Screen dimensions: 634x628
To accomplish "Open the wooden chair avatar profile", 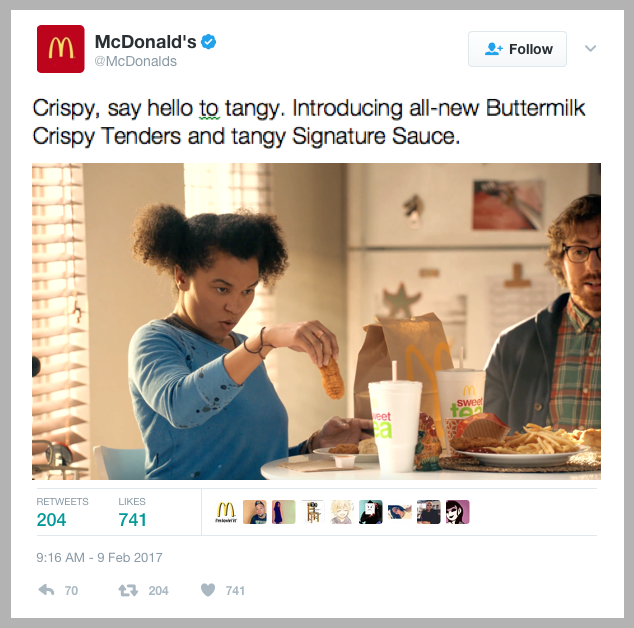I will (313, 512).
